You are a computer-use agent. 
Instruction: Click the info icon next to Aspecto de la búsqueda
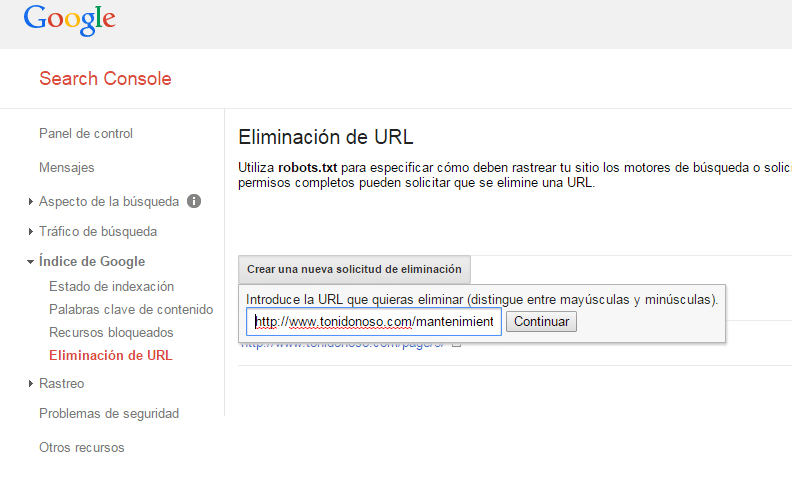click(194, 201)
